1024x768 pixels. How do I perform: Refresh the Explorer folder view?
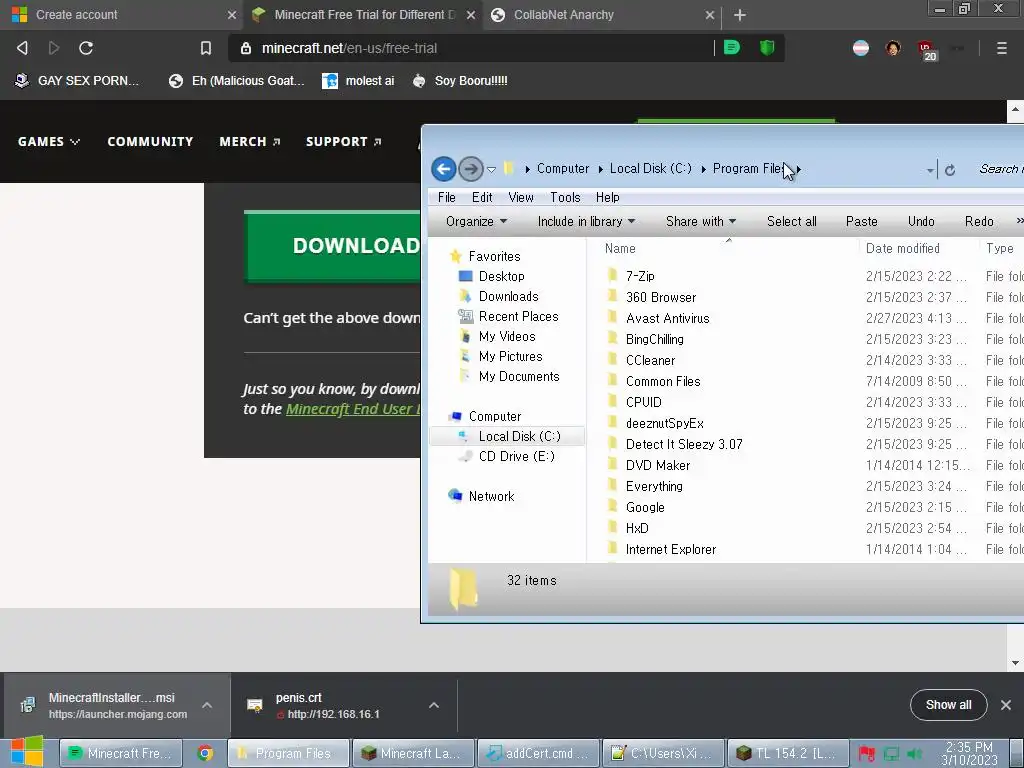[x=950, y=170]
